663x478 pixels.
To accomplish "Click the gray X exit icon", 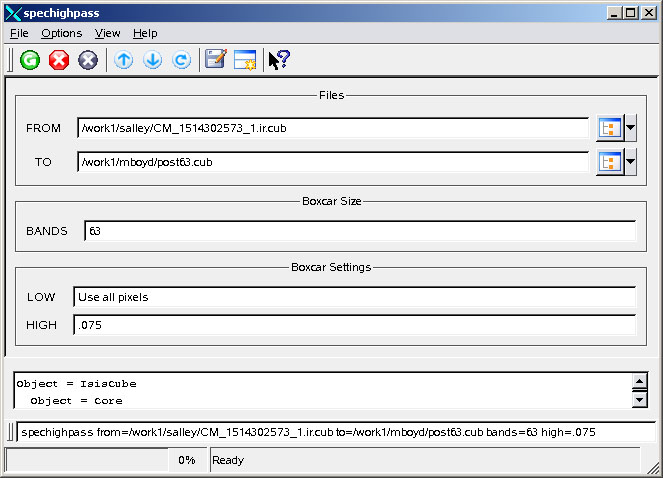I will pos(88,60).
